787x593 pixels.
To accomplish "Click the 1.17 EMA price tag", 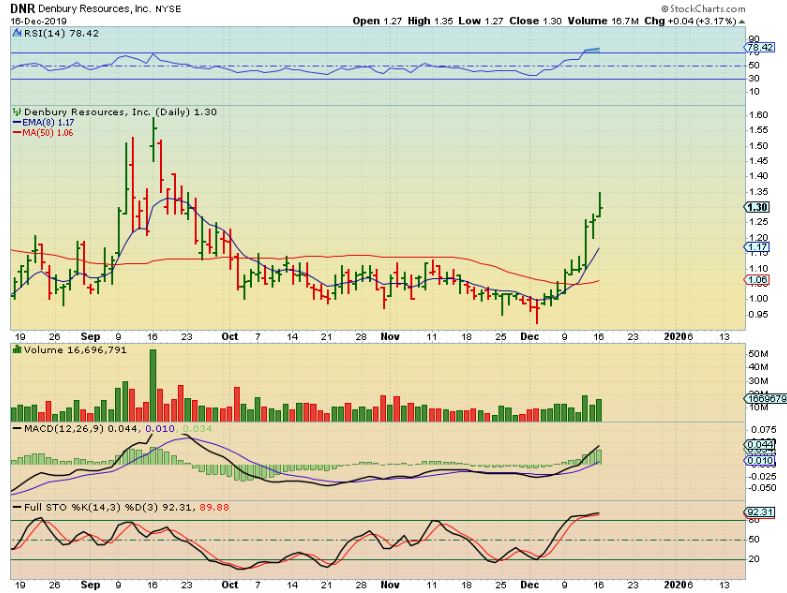I will (756, 247).
